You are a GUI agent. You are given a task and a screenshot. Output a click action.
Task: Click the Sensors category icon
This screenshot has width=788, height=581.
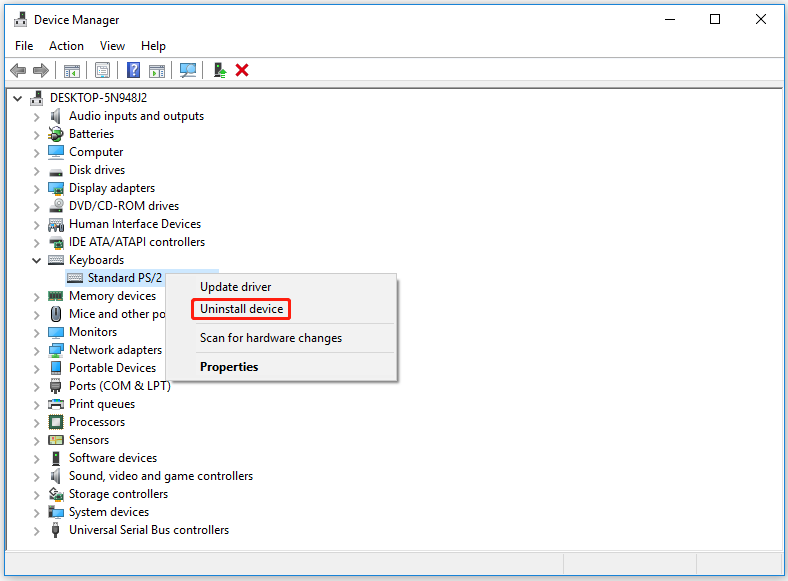pos(56,440)
